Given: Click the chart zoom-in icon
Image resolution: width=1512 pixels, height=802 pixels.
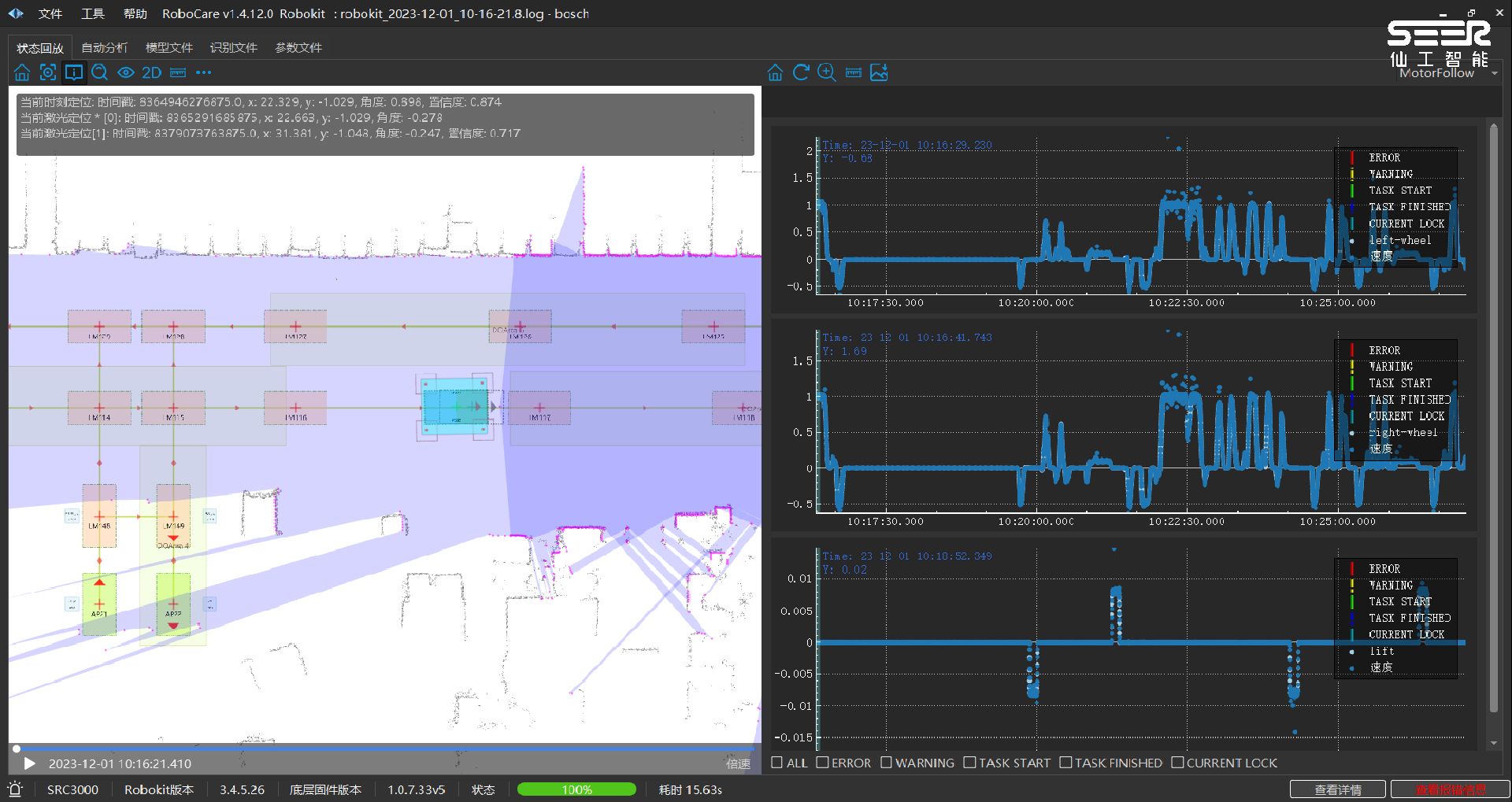Looking at the screenshot, I should click(x=827, y=73).
